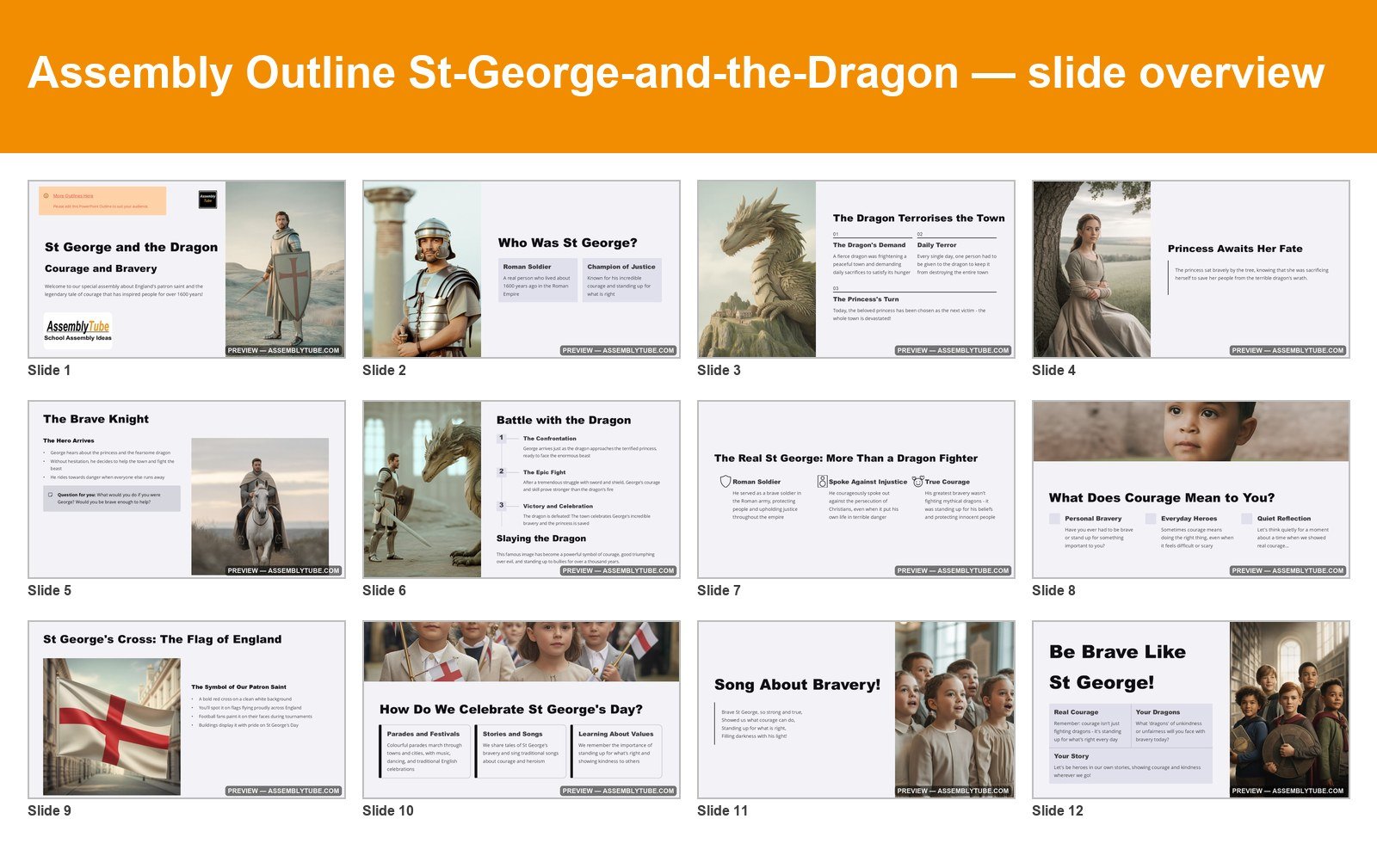Screen dimensions: 1377x868
Task: Select the Be Brave Like St George slide
Action: pyautogui.click(x=1191, y=710)
